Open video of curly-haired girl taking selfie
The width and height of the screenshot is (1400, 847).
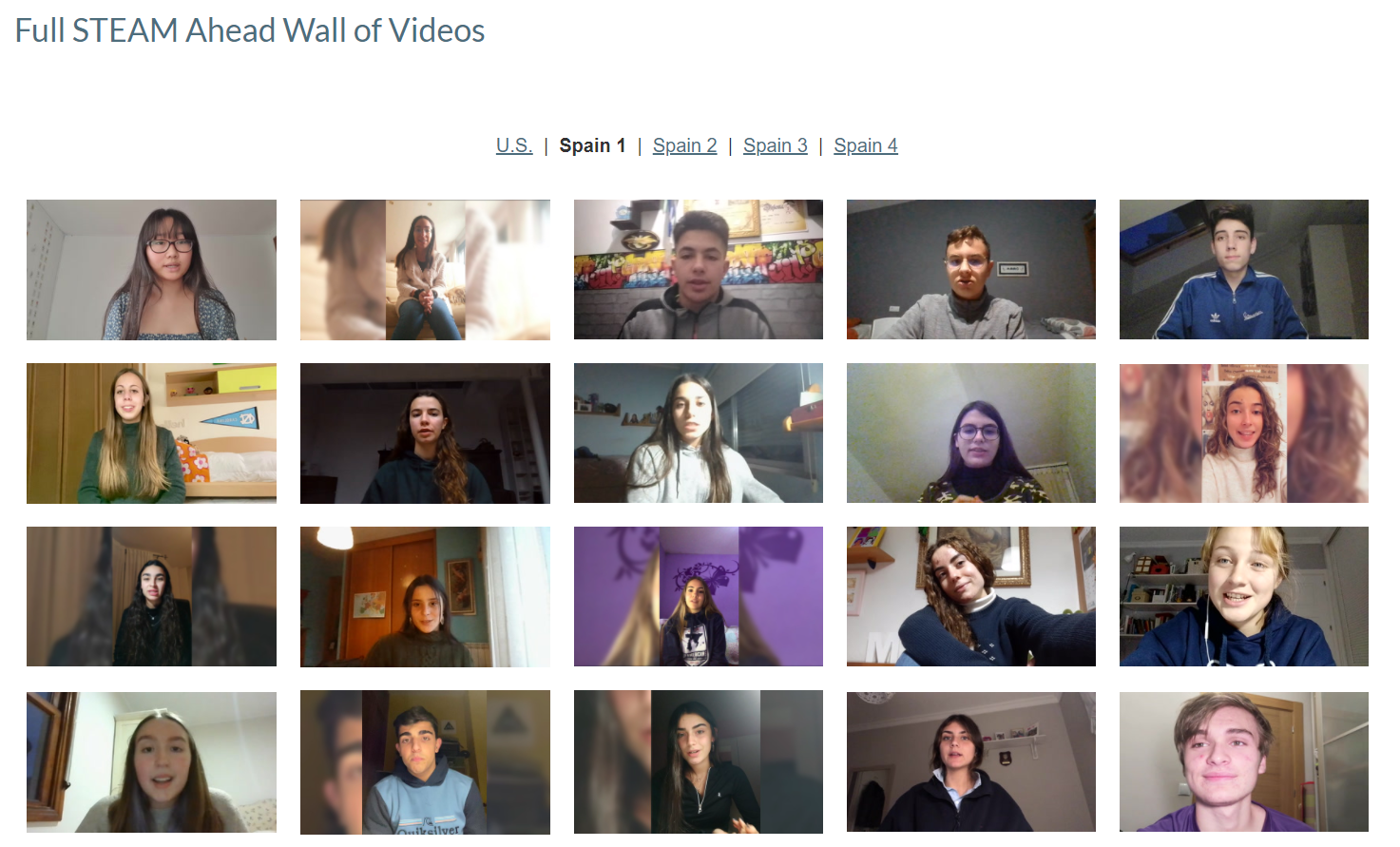(971, 597)
